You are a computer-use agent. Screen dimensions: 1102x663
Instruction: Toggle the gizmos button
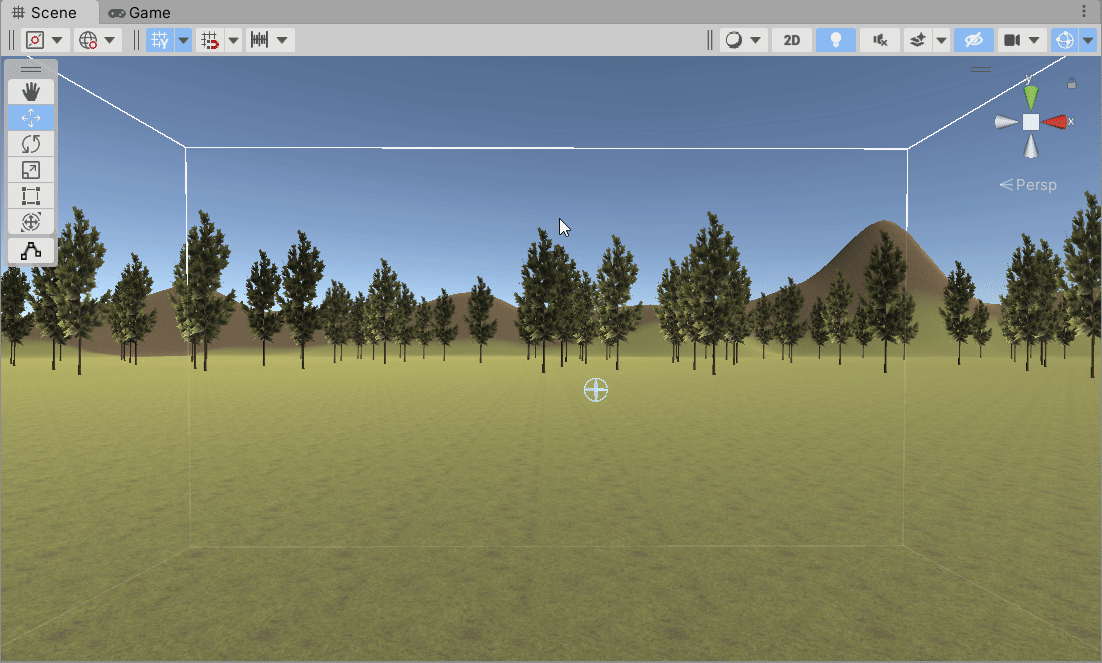(x=1064, y=40)
